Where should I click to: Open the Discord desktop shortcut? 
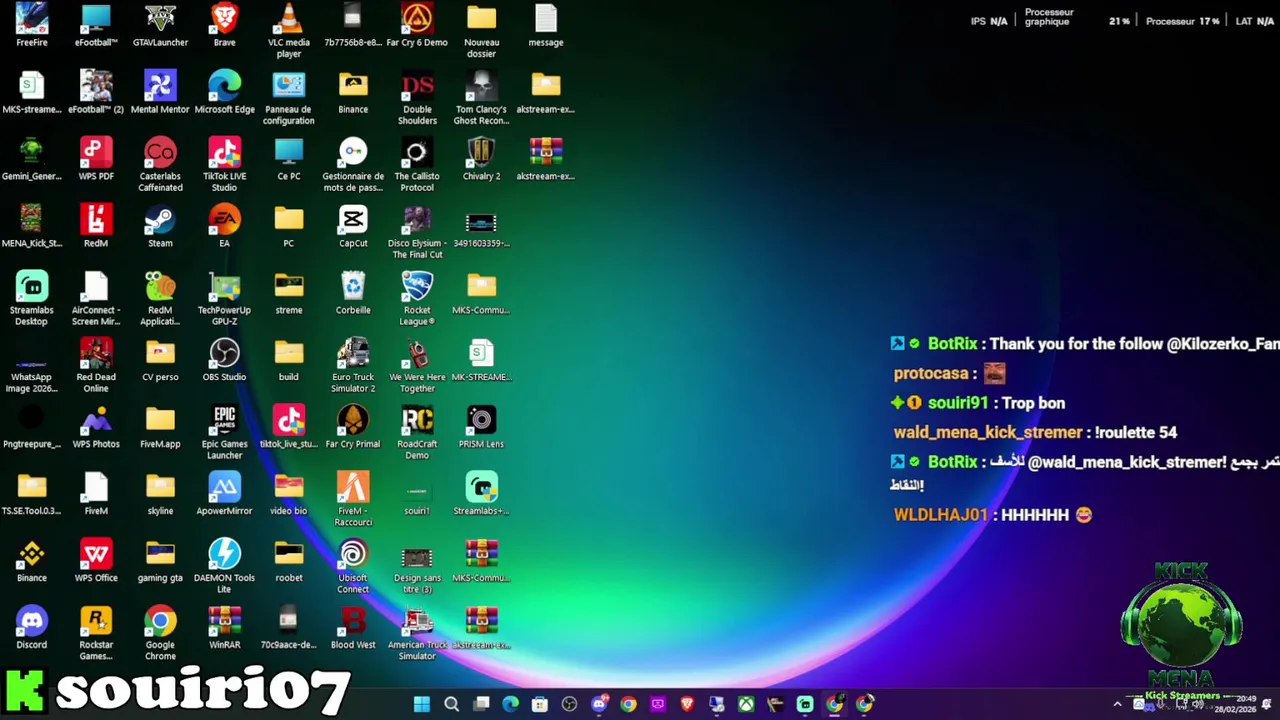31,629
